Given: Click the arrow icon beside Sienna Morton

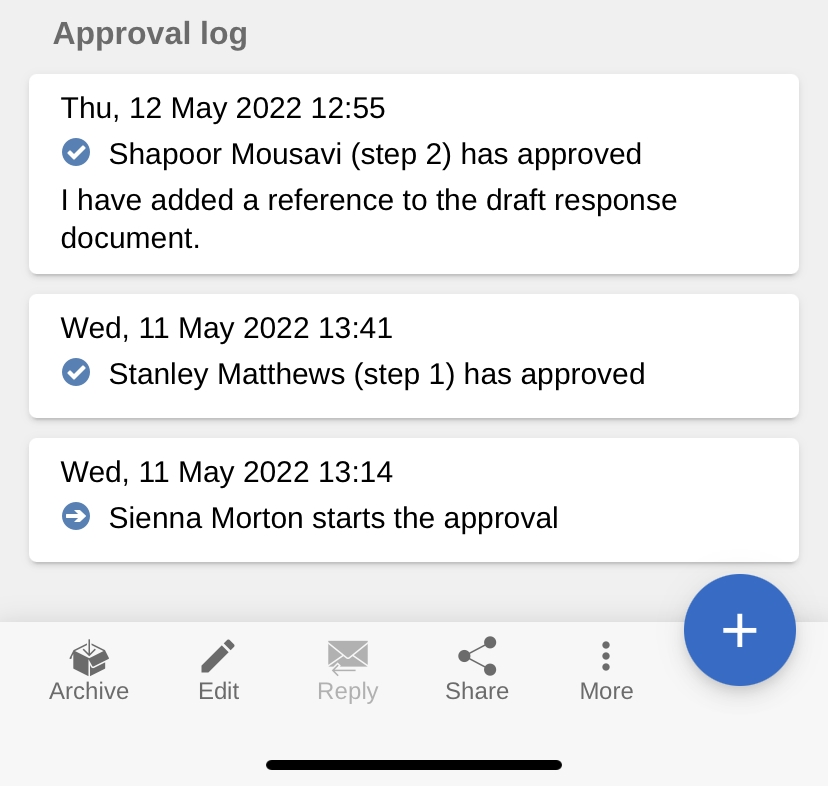Looking at the screenshot, I should pyautogui.click(x=76, y=517).
